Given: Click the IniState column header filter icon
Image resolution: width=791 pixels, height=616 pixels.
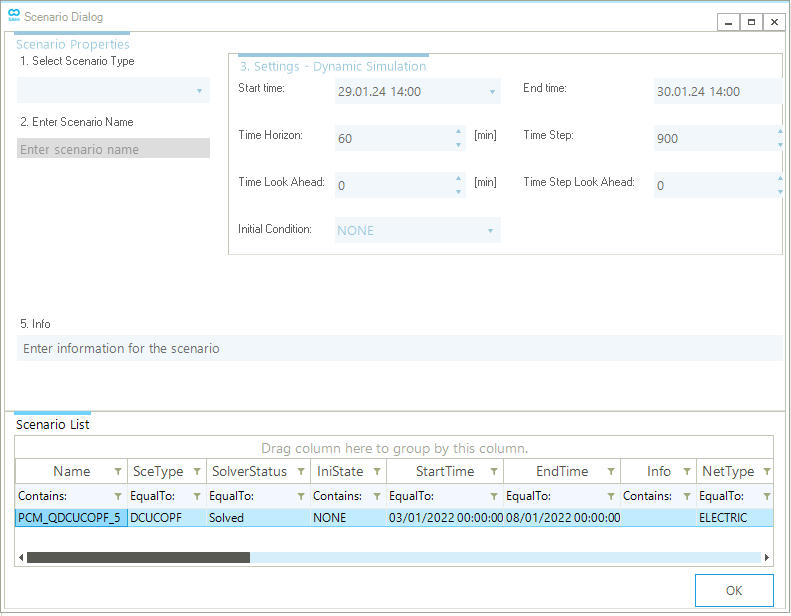Looking at the screenshot, I should click(x=376, y=472).
